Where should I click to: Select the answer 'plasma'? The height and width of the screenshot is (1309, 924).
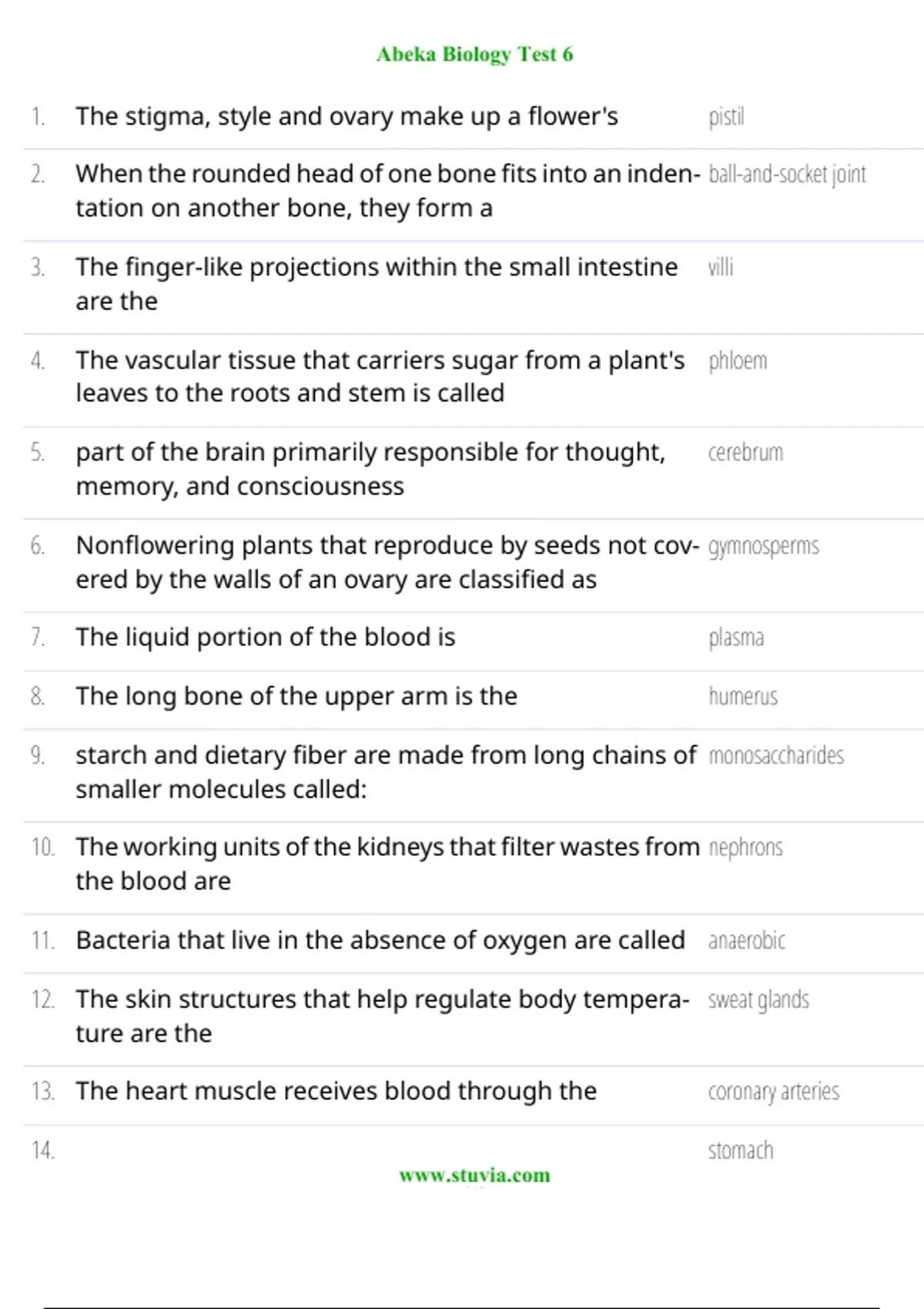click(736, 638)
